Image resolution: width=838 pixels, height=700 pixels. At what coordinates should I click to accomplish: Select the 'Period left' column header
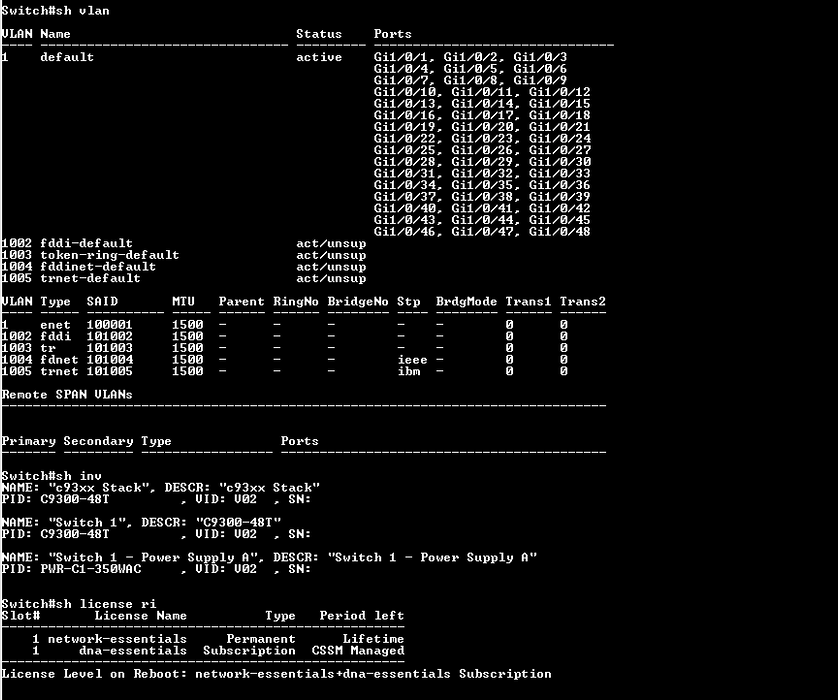pos(361,616)
